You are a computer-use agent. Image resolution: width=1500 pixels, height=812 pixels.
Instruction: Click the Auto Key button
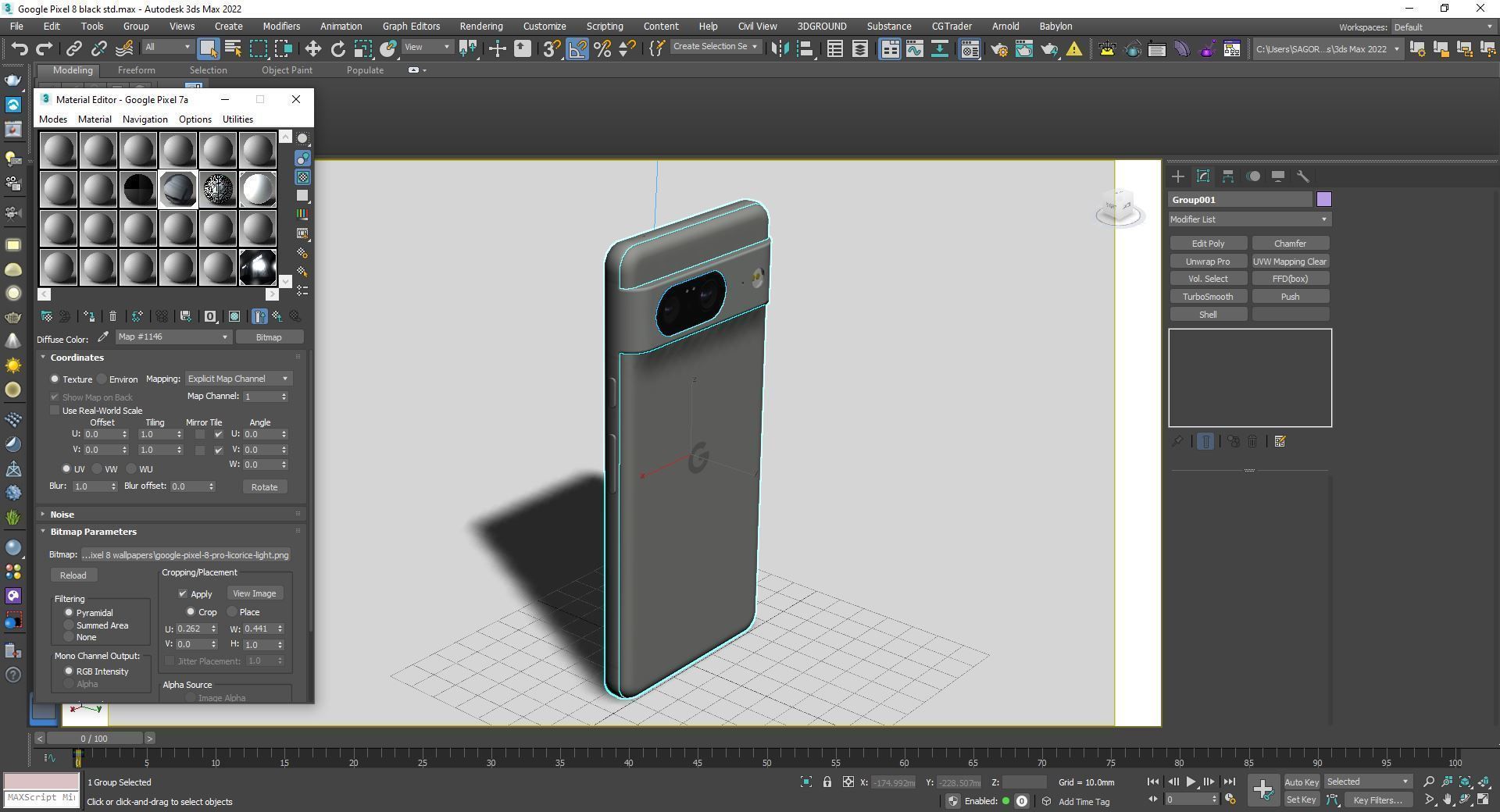[x=1302, y=782]
